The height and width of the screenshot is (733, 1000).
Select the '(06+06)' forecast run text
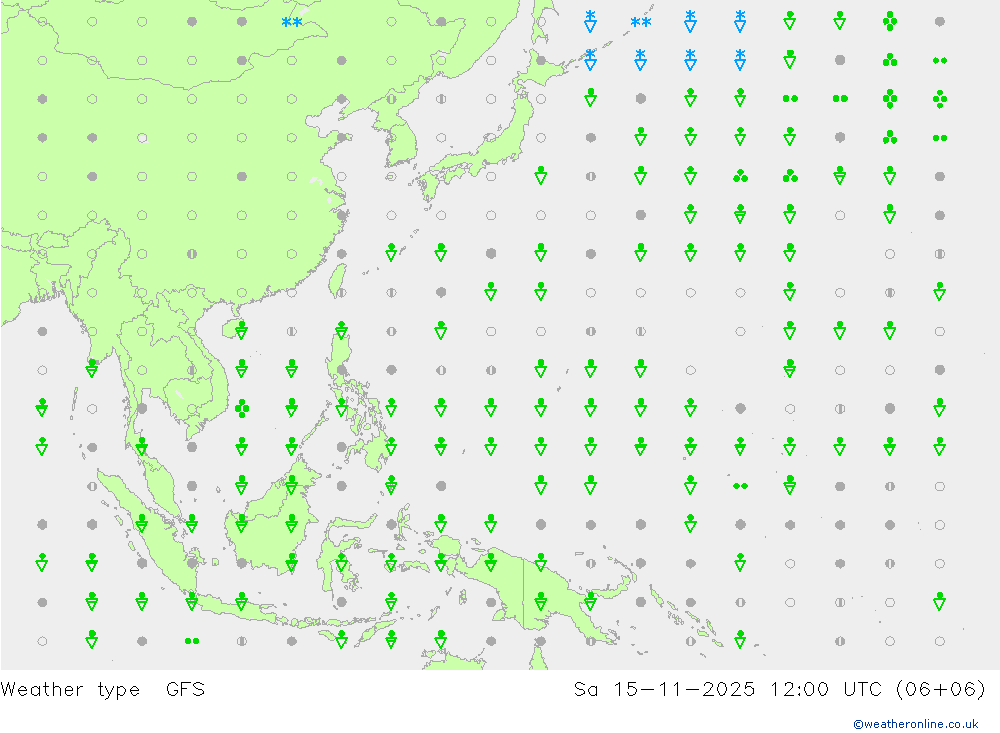[x=940, y=690]
